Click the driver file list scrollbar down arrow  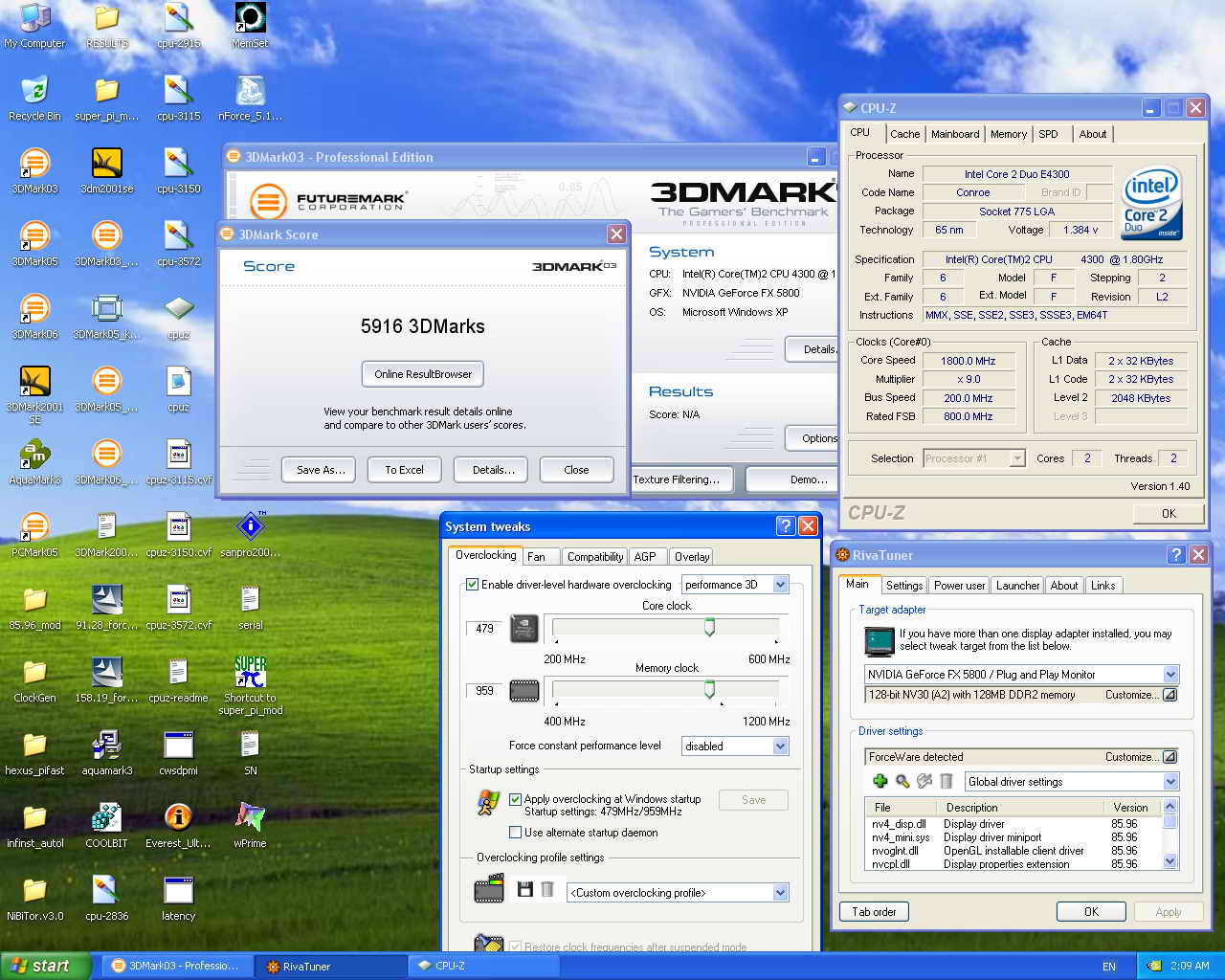pos(1169,861)
